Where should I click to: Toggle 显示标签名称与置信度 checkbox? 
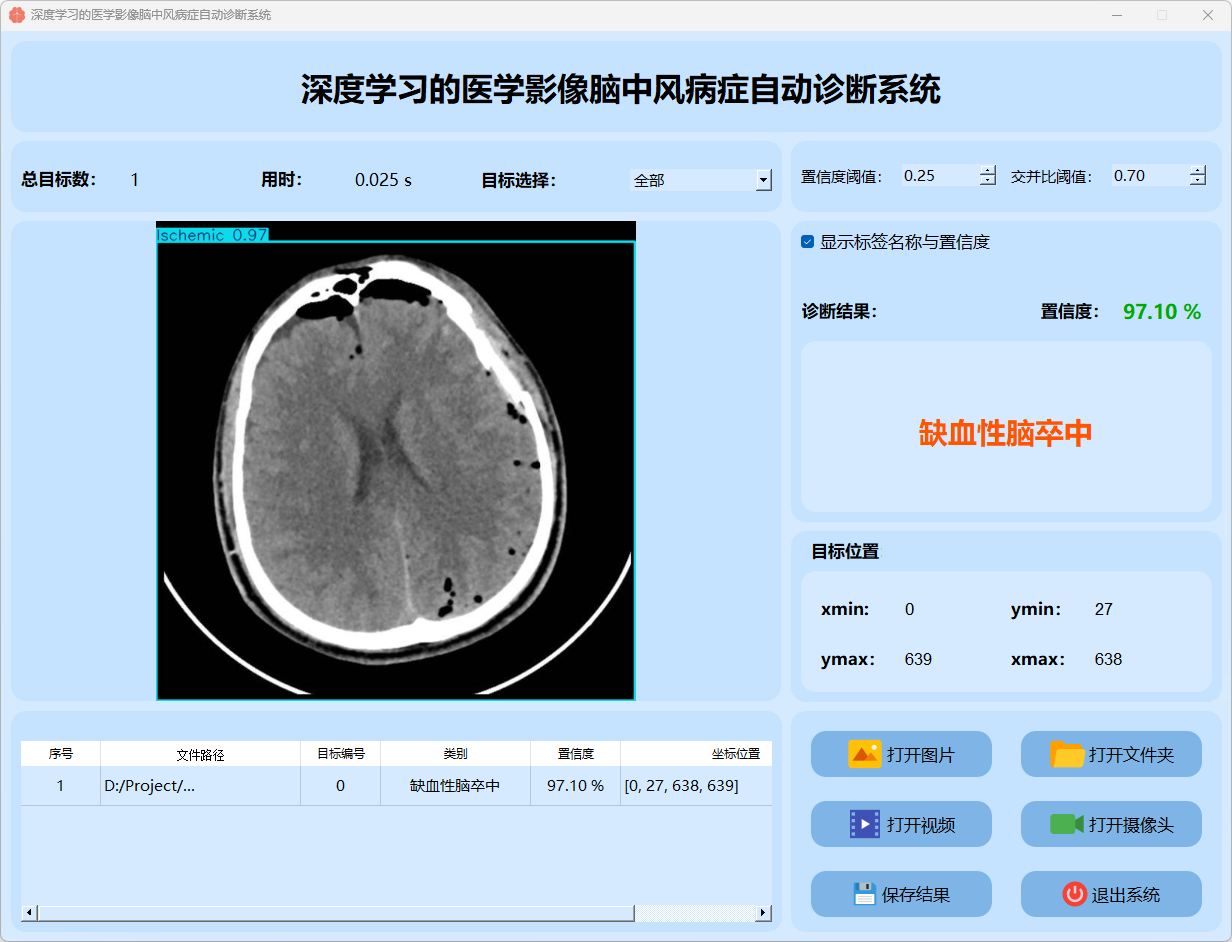(x=808, y=242)
